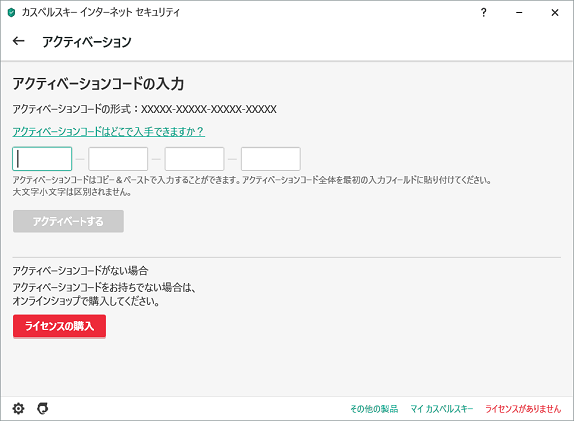Focus the first activation code field
This screenshot has width=574, height=421.
click(x=42, y=159)
